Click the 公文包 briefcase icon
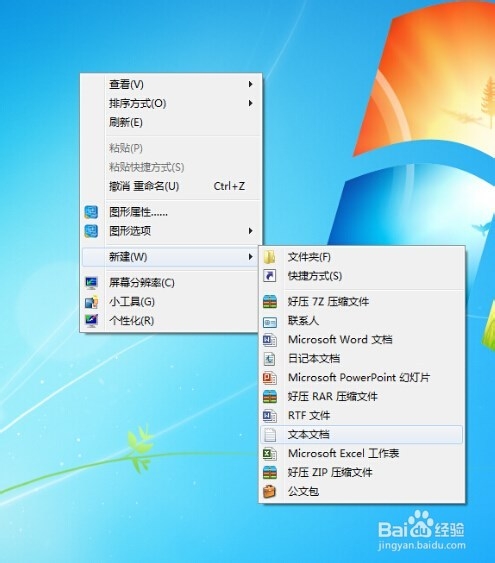The width and height of the screenshot is (495, 563). (270, 492)
